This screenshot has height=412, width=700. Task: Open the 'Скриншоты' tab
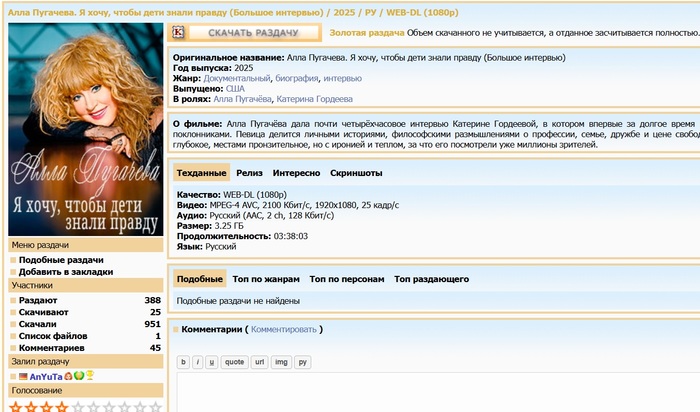click(355, 173)
